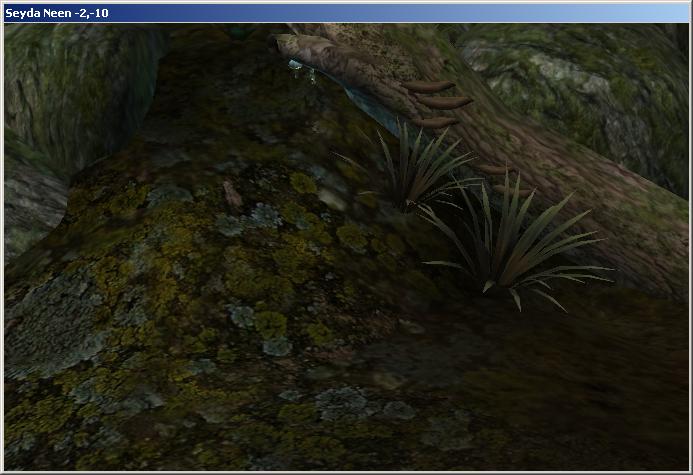Pick the lowest shelf fungus near the grass
This screenshot has width=693, height=475.
pos(492,171)
